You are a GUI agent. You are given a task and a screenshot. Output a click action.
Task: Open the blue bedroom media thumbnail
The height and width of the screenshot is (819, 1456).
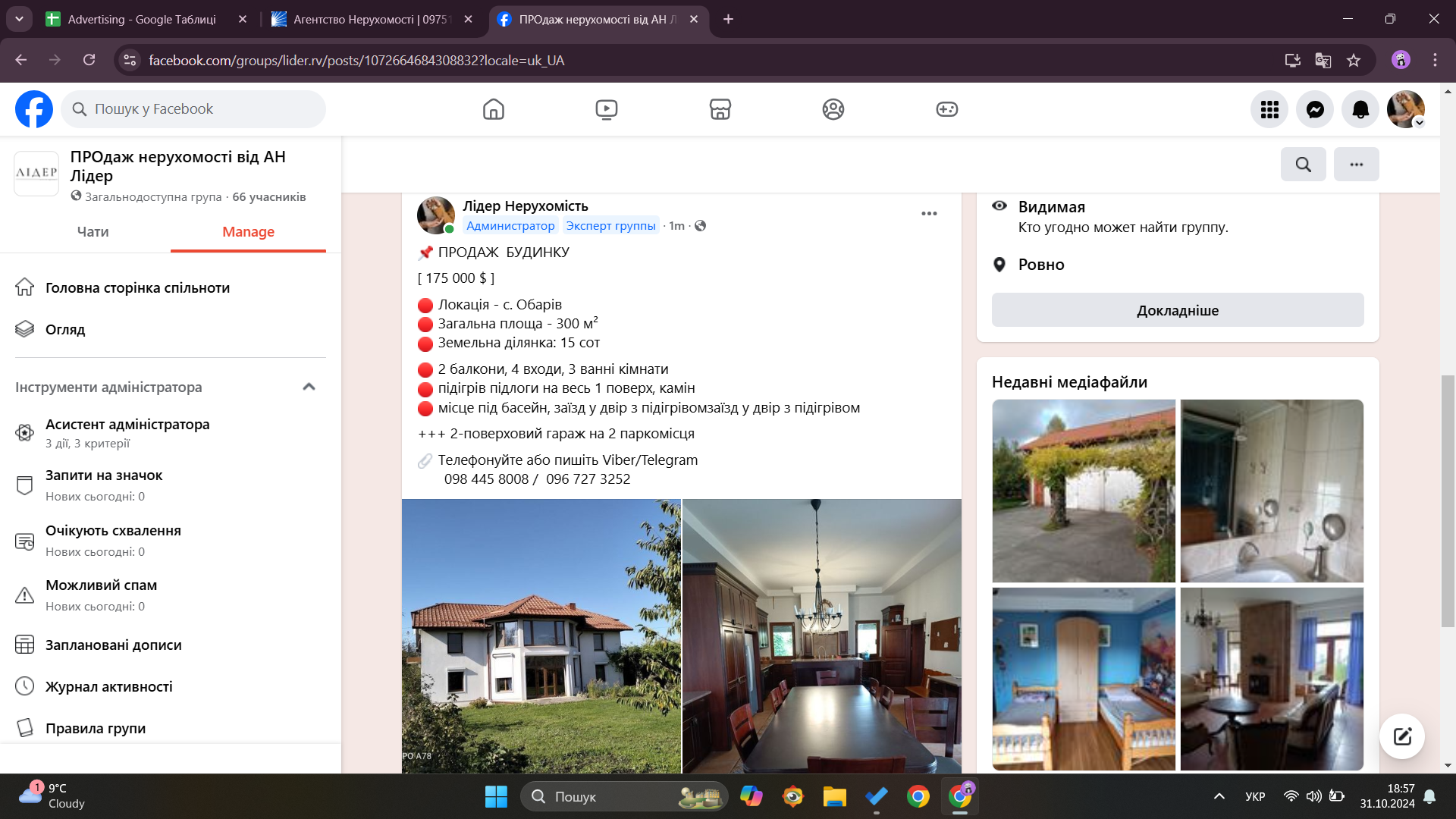1083,679
